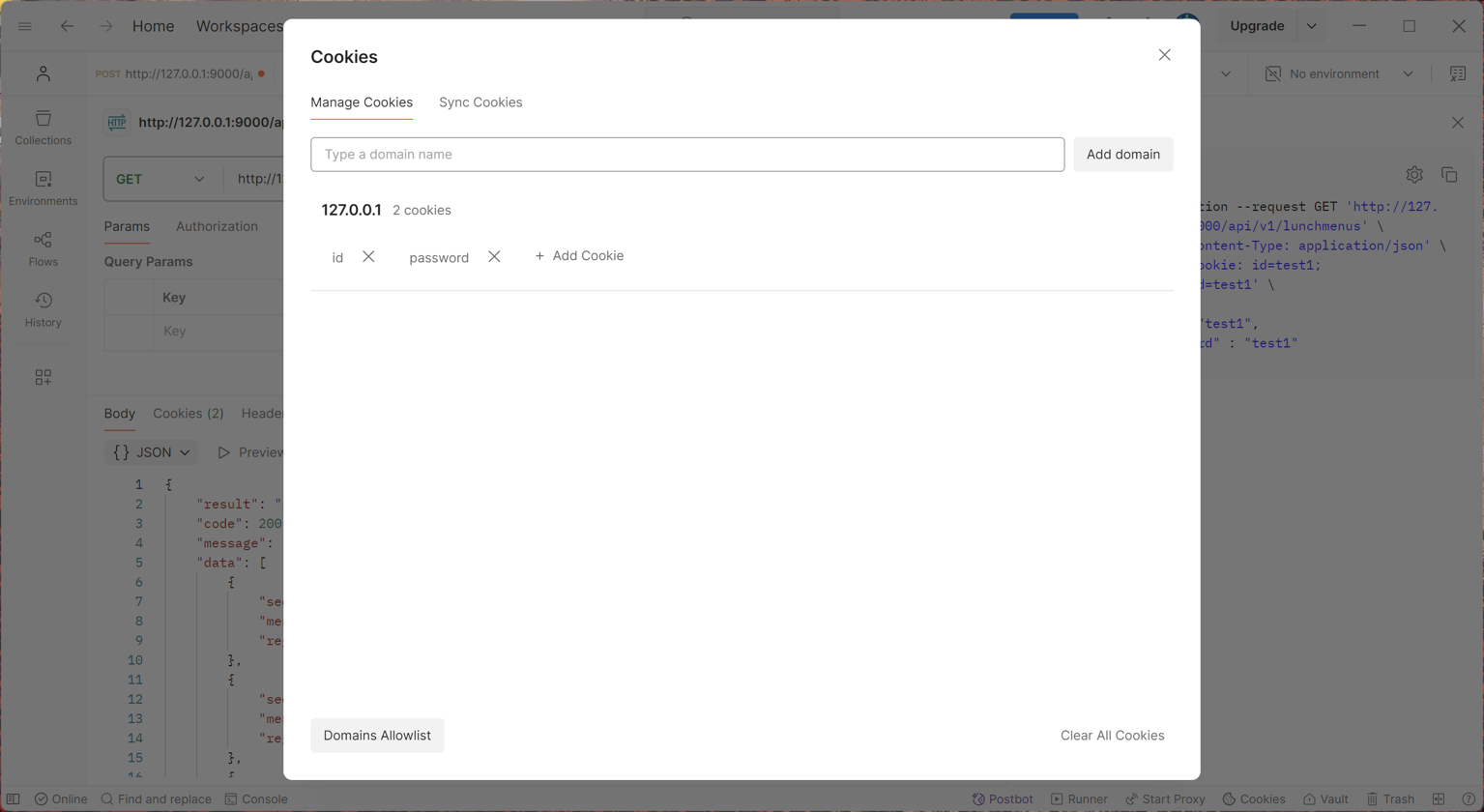Open the Runner
This screenshot has width=1484, height=812.
click(x=1079, y=799)
